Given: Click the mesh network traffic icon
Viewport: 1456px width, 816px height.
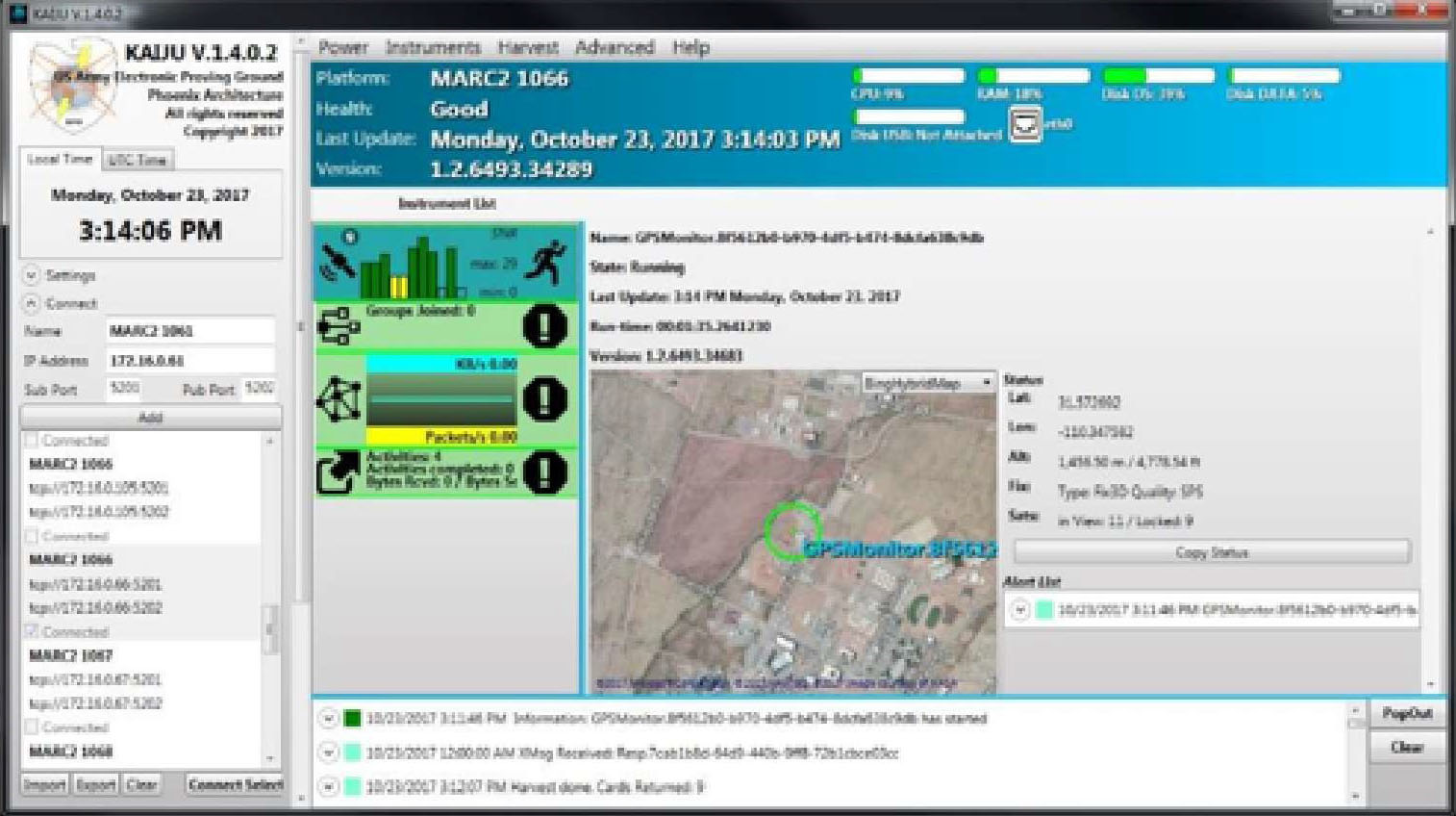Looking at the screenshot, I should point(339,399).
